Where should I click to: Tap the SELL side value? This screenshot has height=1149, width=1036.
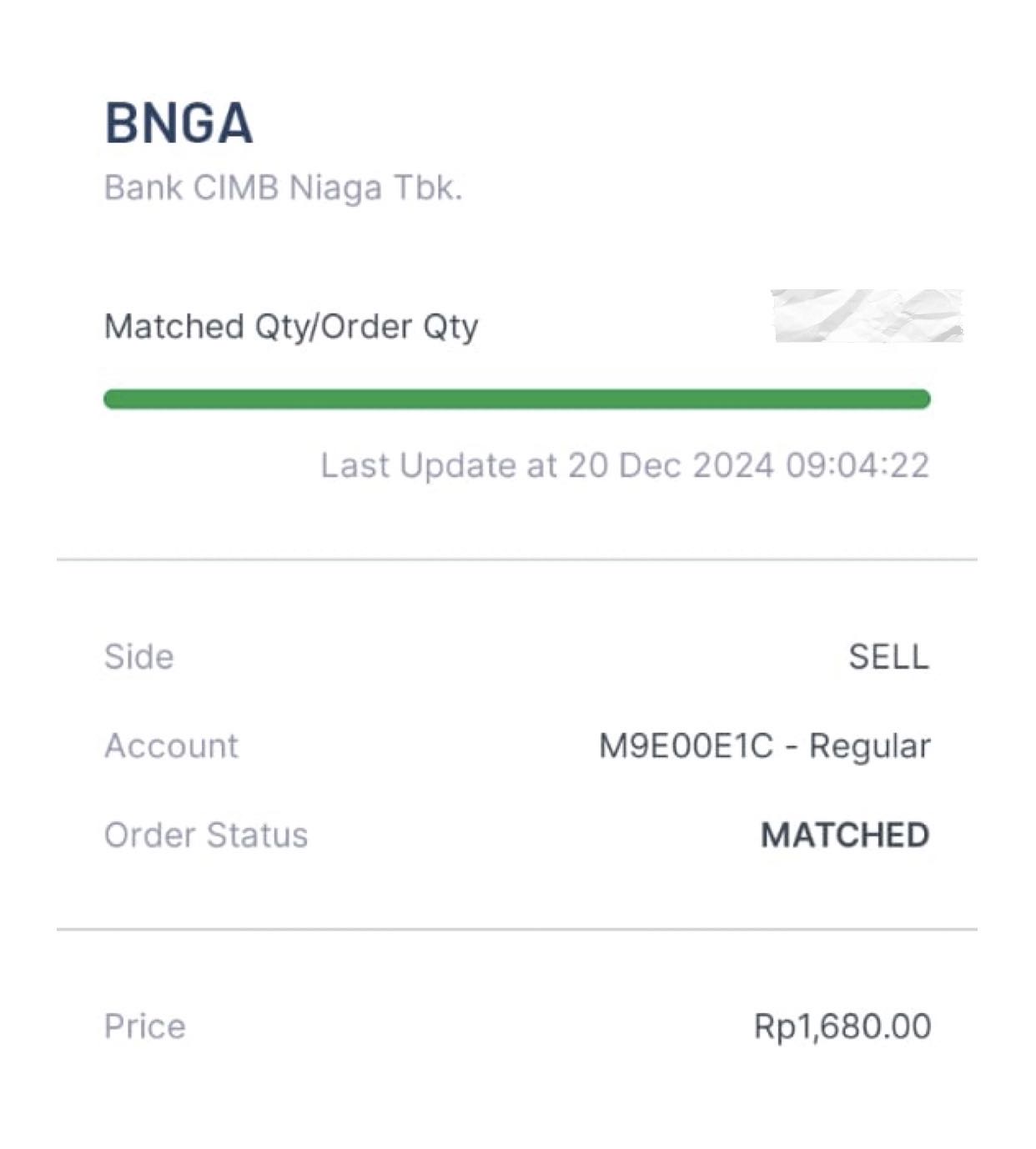point(888,657)
